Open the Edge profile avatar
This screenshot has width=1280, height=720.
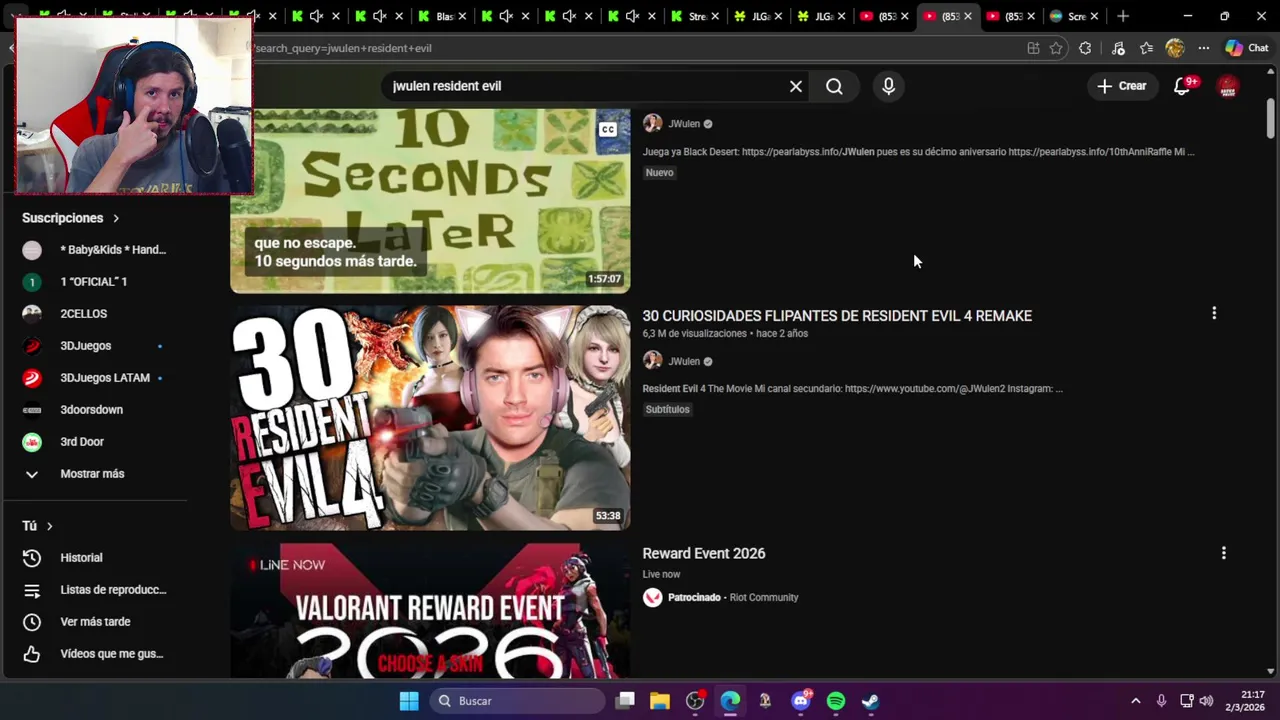tap(1175, 48)
